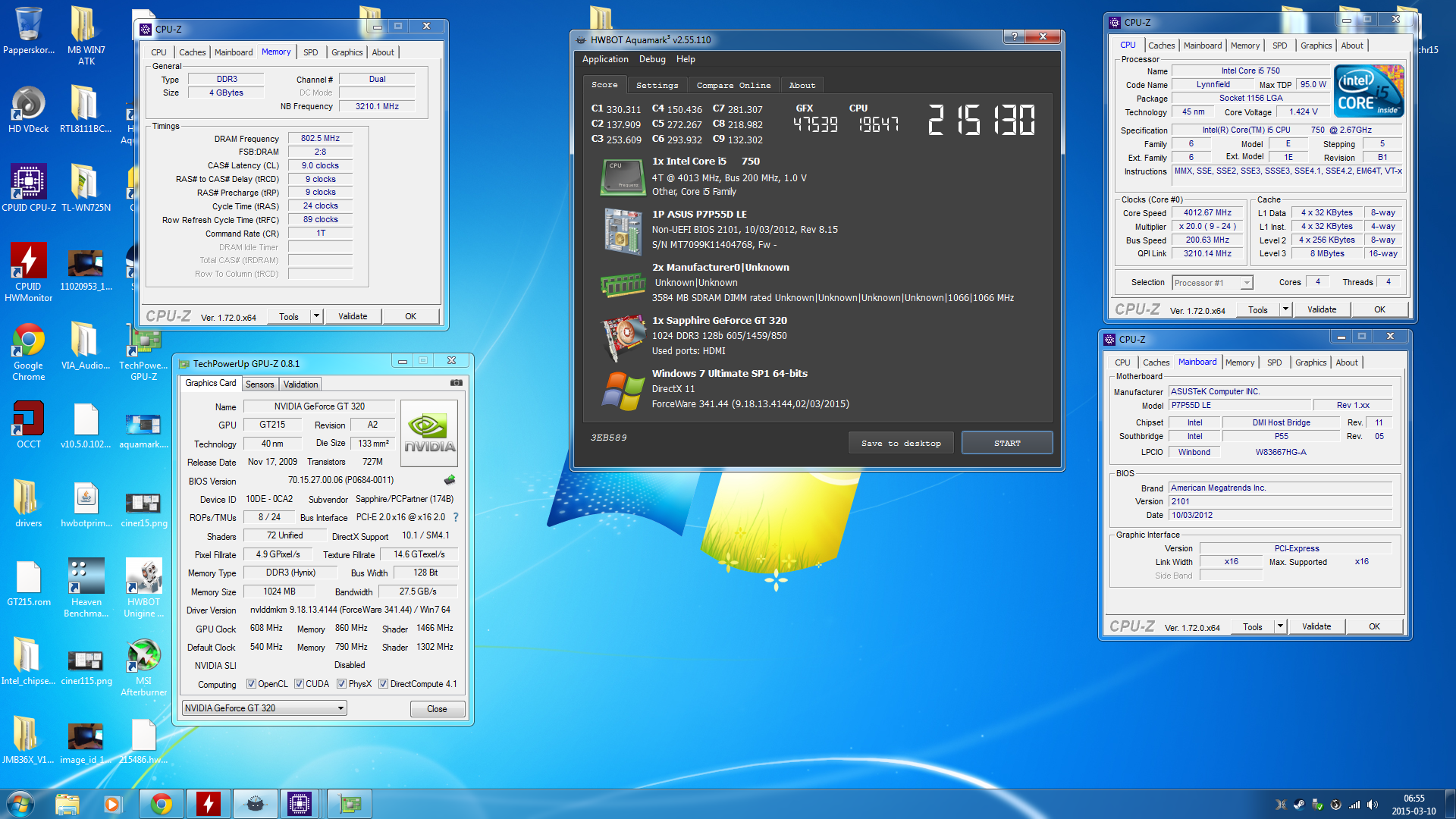This screenshot has height=819, width=1456.
Task: Click the Tools button in Memory CPU-Z window
Action: pyautogui.click(x=288, y=316)
